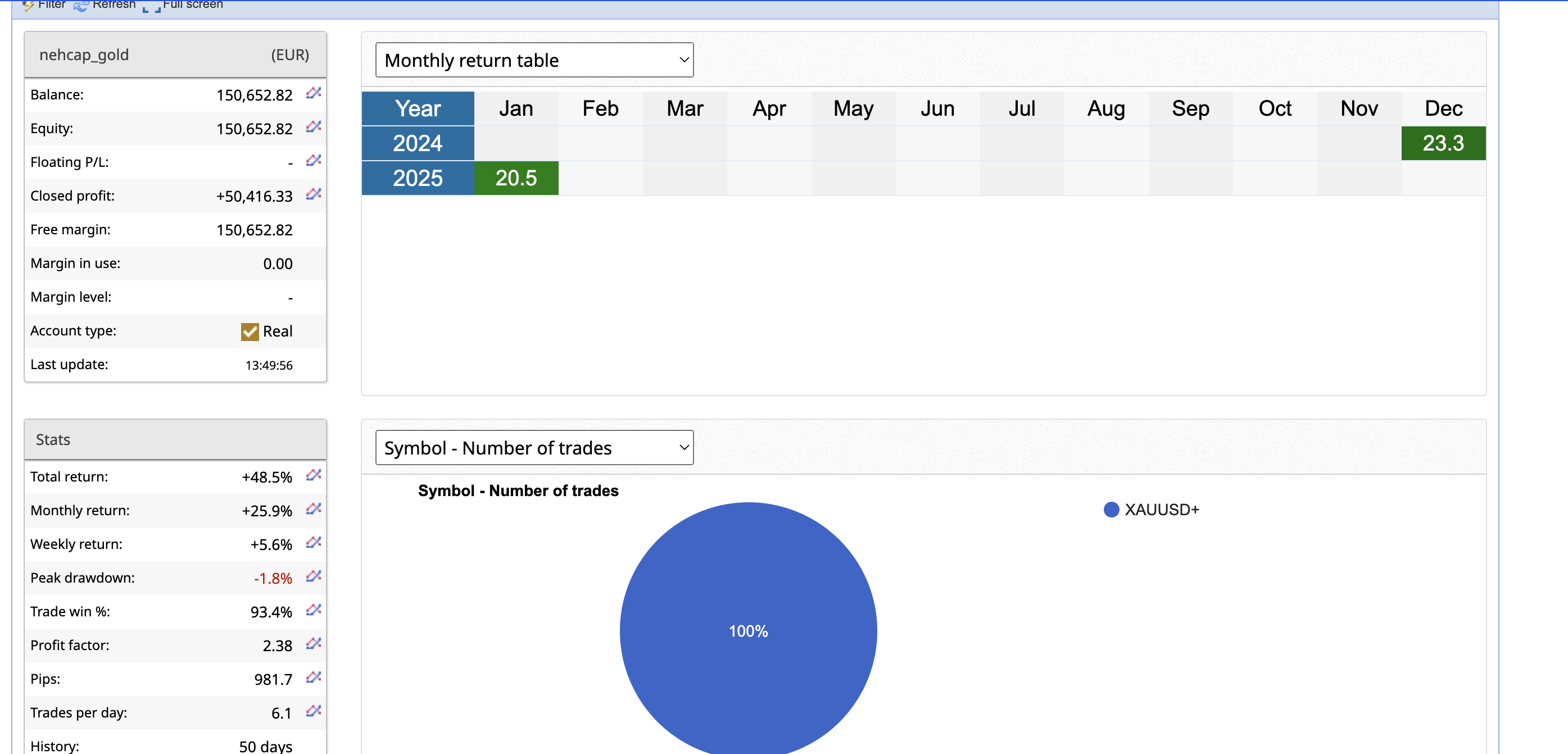The height and width of the screenshot is (754, 1568).
Task: Click the green 23.3 December cell
Action: 1443,144
